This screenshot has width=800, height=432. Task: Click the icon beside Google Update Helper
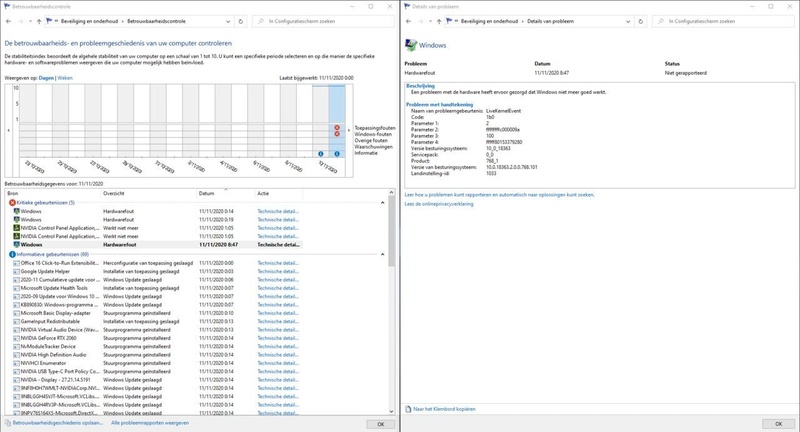[x=16, y=271]
